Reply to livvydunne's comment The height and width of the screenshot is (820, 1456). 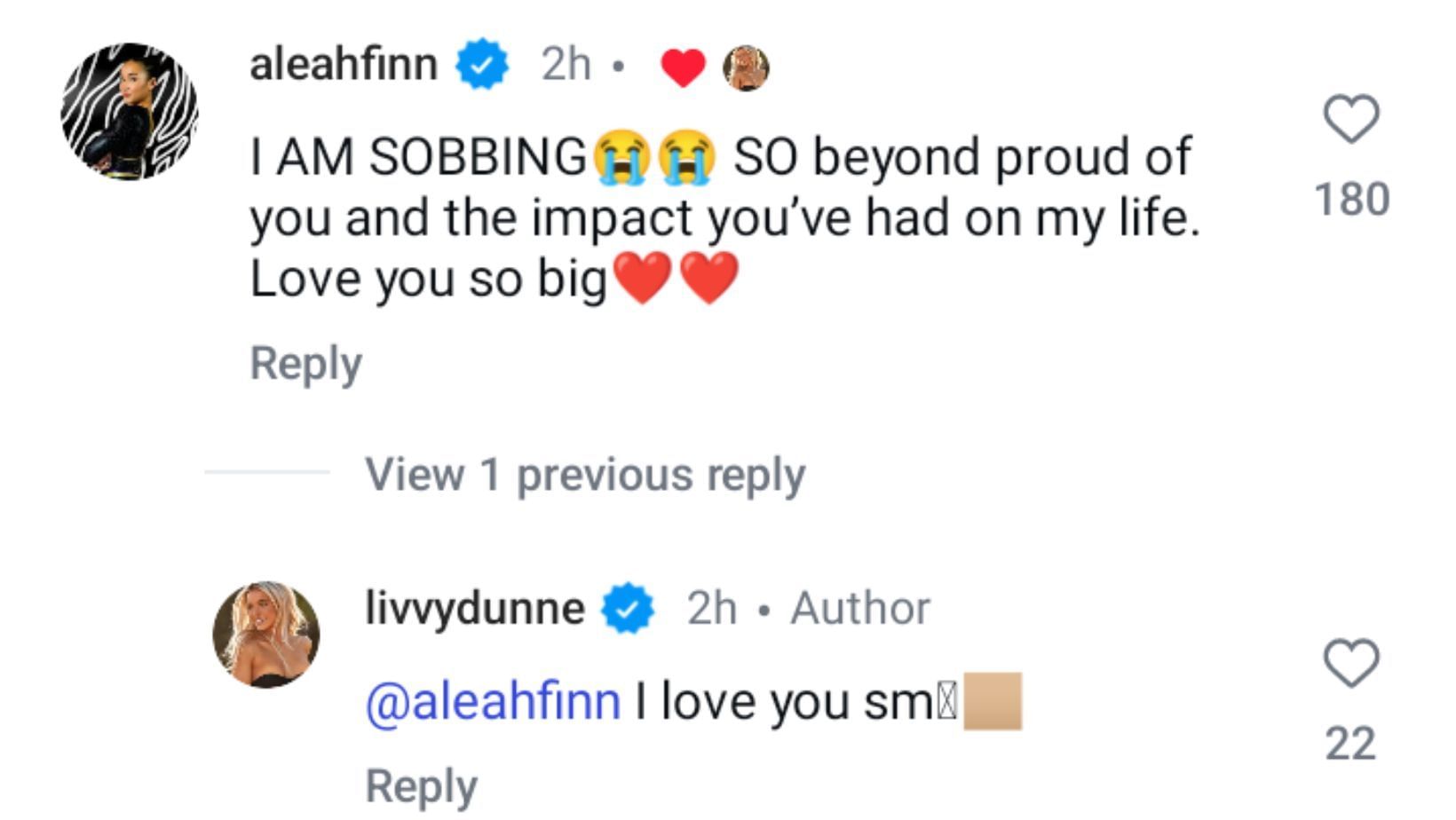(422, 786)
